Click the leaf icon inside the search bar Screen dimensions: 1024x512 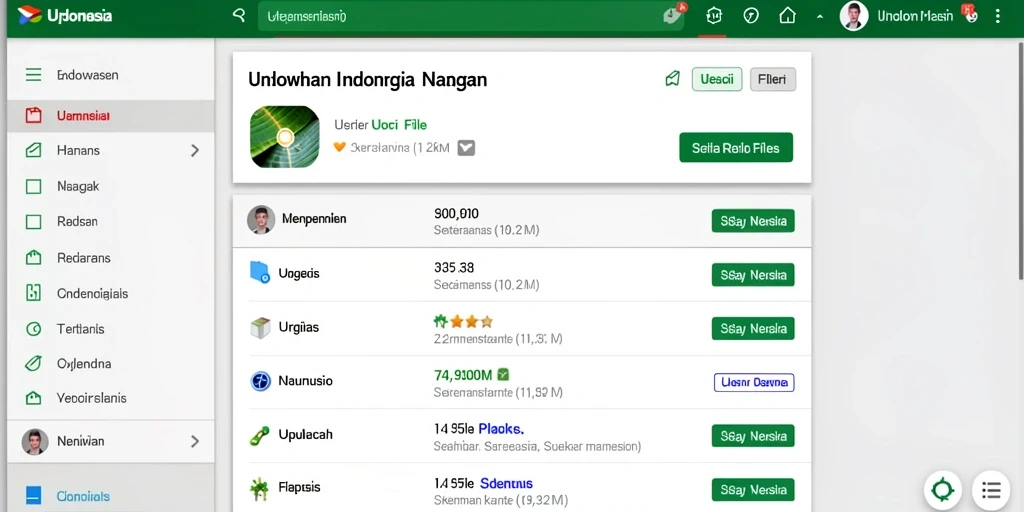coord(671,16)
